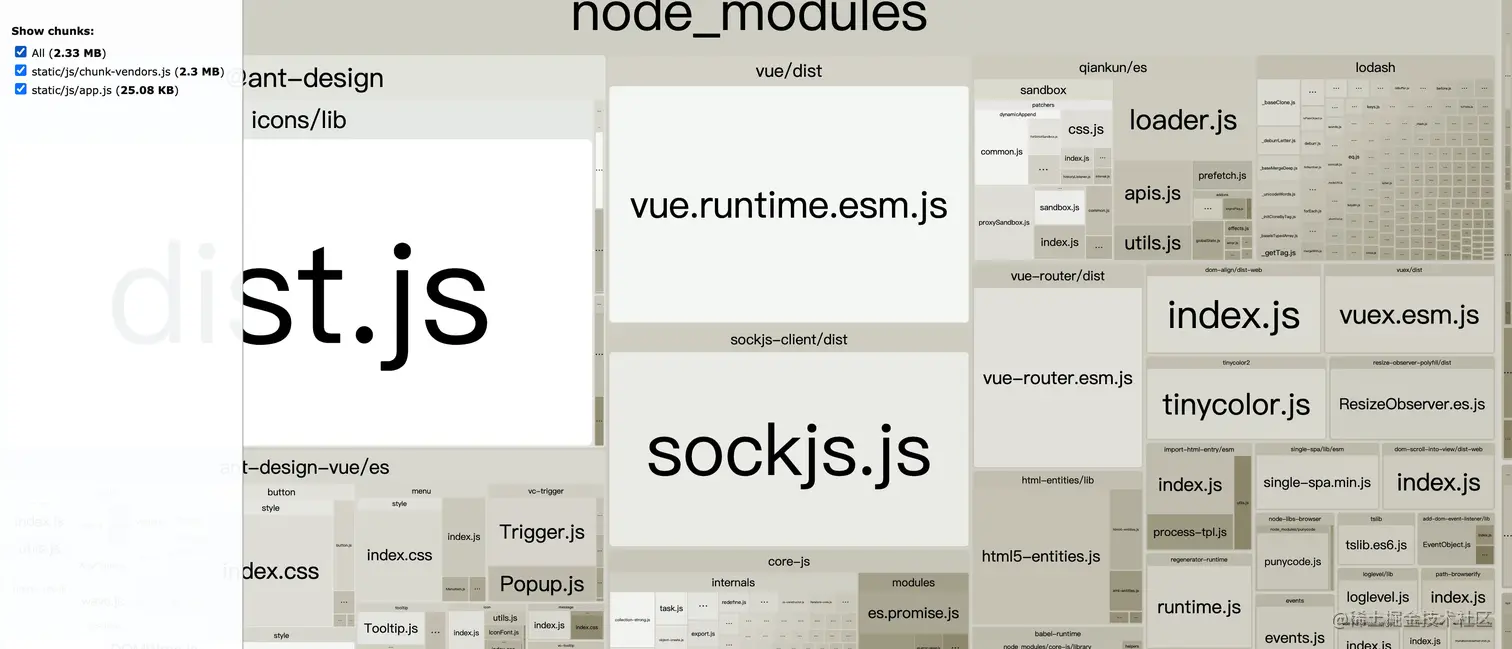
Task: Toggle the All chunks checkbox
Action: (x=20, y=52)
